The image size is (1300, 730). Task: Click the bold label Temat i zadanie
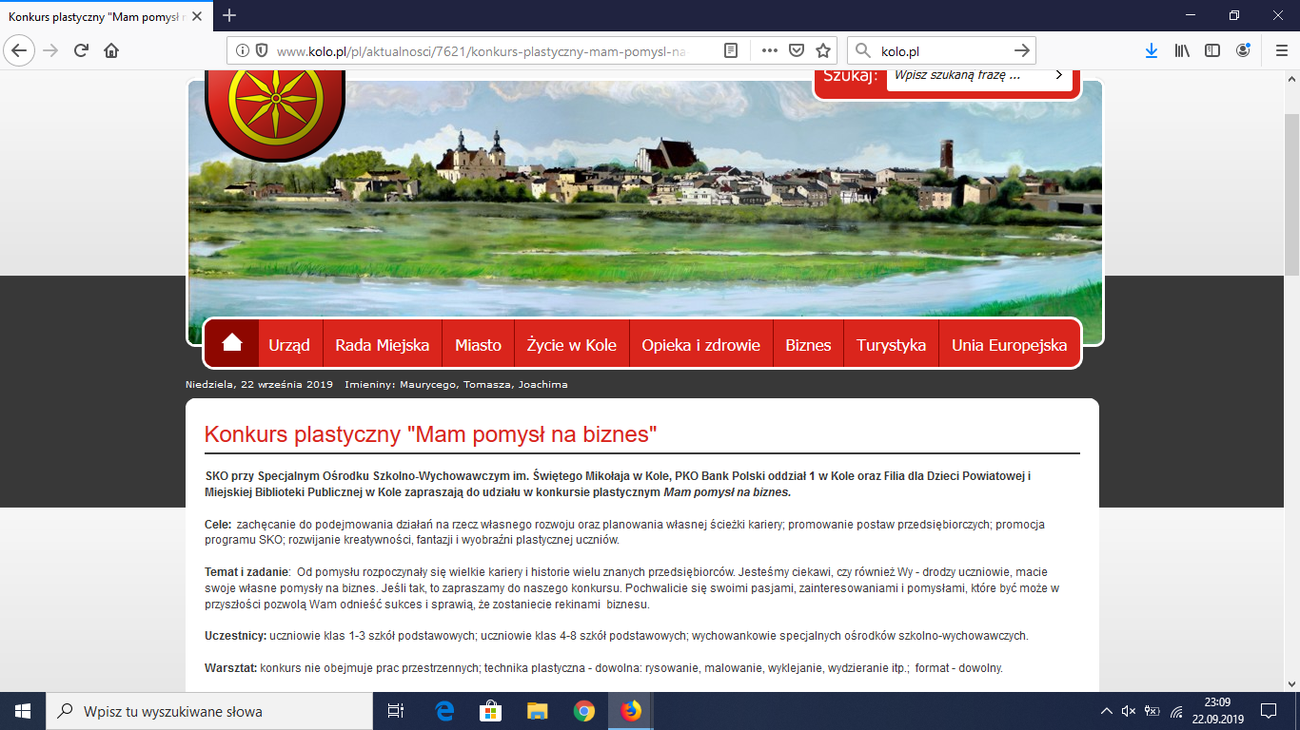tap(246, 572)
